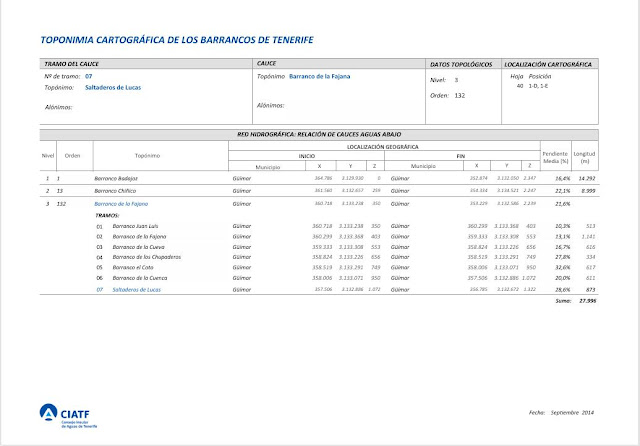
Task: Click tramo 04 'Barranco de los Chupaderos'
Action: [147, 257]
